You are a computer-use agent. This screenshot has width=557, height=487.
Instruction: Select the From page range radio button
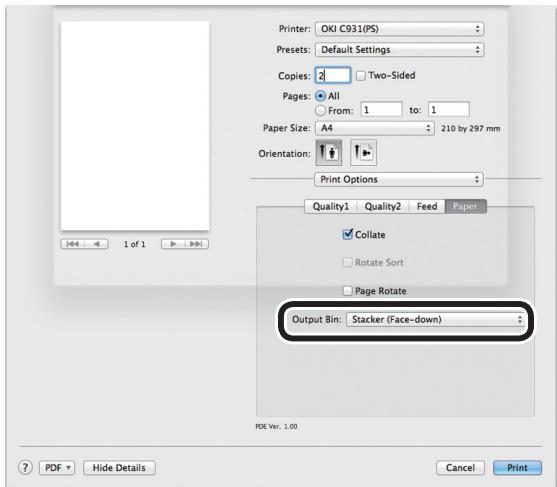click(x=320, y=110)
